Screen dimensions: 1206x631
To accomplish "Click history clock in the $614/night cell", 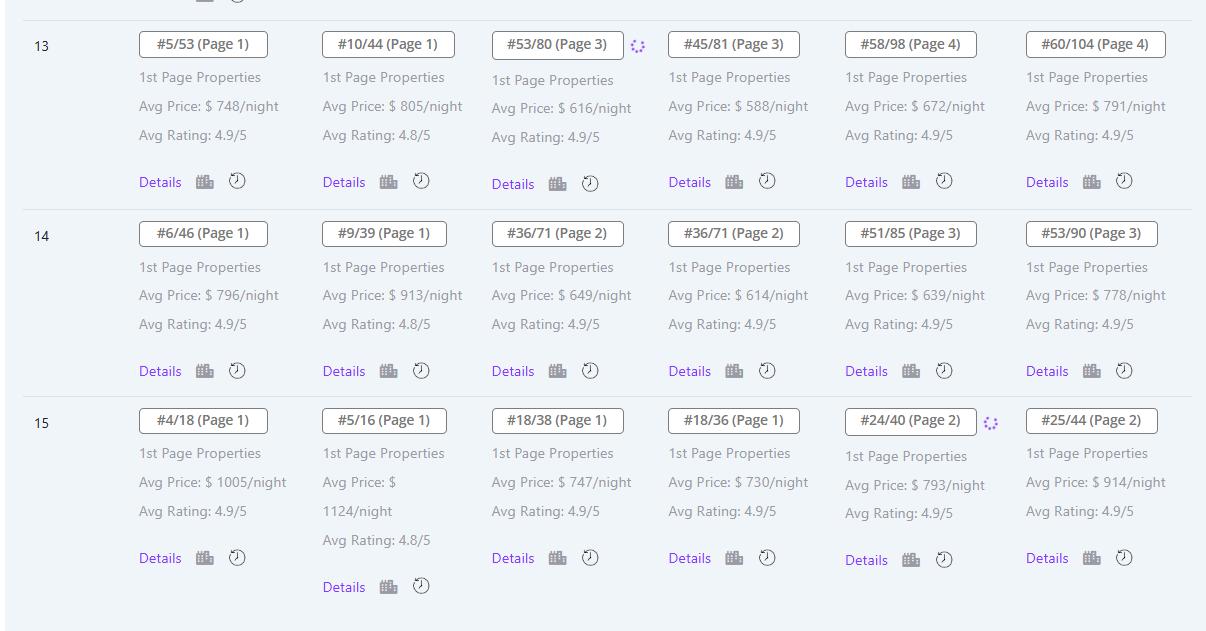I will point(767,370).
